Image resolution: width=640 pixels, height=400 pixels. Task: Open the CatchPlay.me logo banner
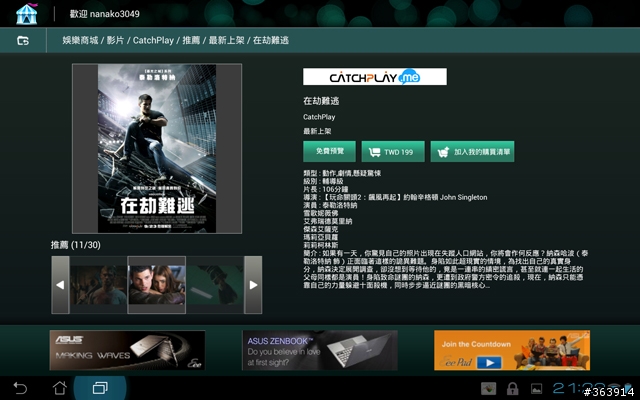tap(375, 77)
